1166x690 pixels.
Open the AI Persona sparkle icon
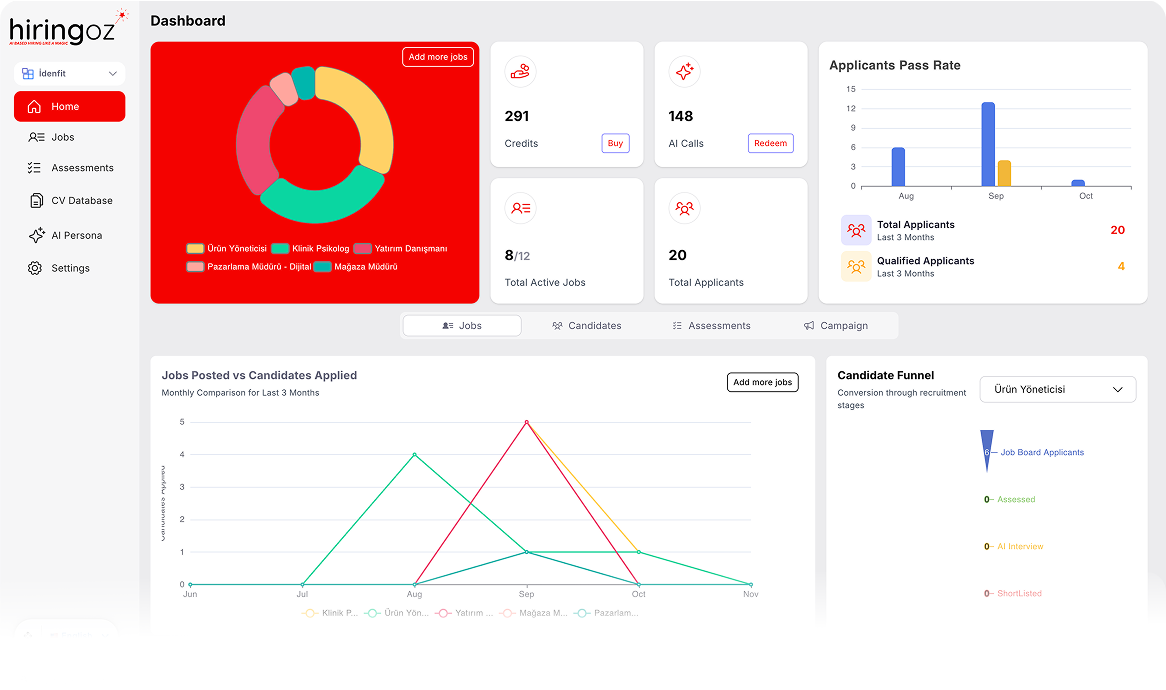36,236
